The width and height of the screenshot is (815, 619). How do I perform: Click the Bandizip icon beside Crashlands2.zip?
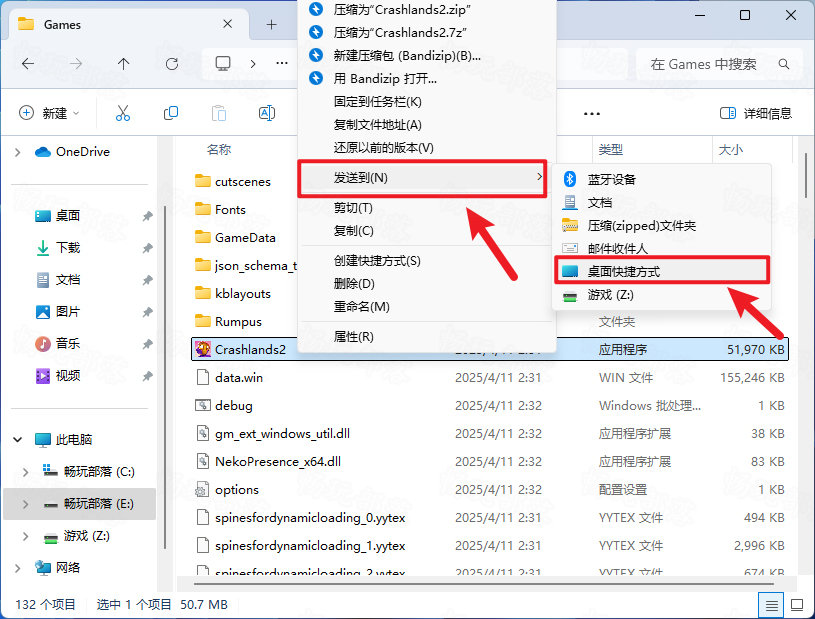(x=316, y=9)
